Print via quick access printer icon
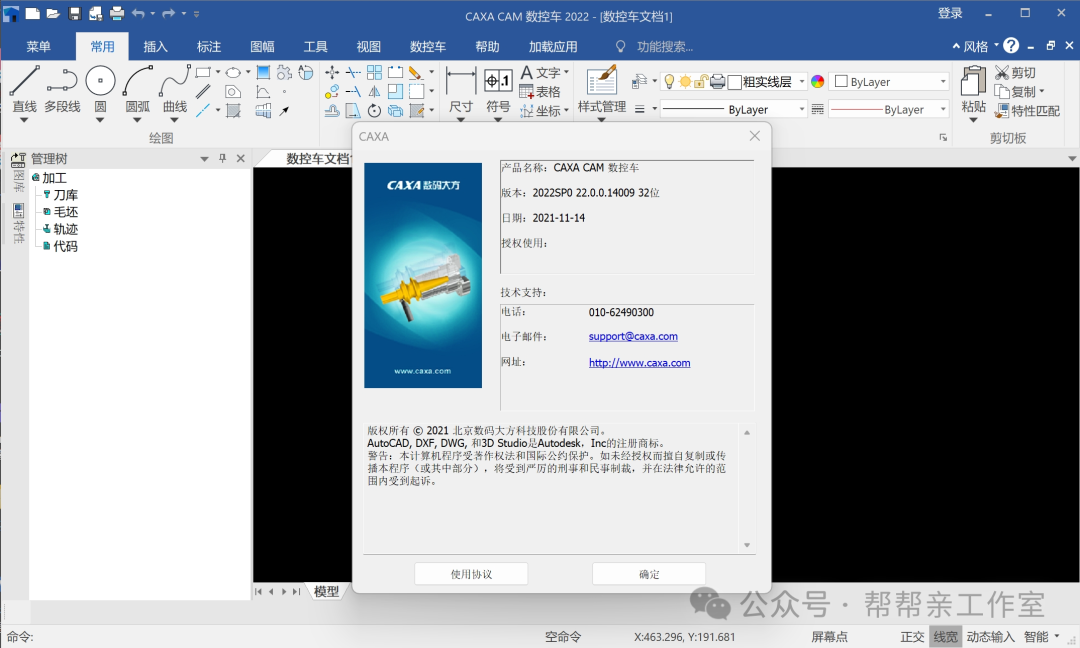 click(x=117, y=13)
